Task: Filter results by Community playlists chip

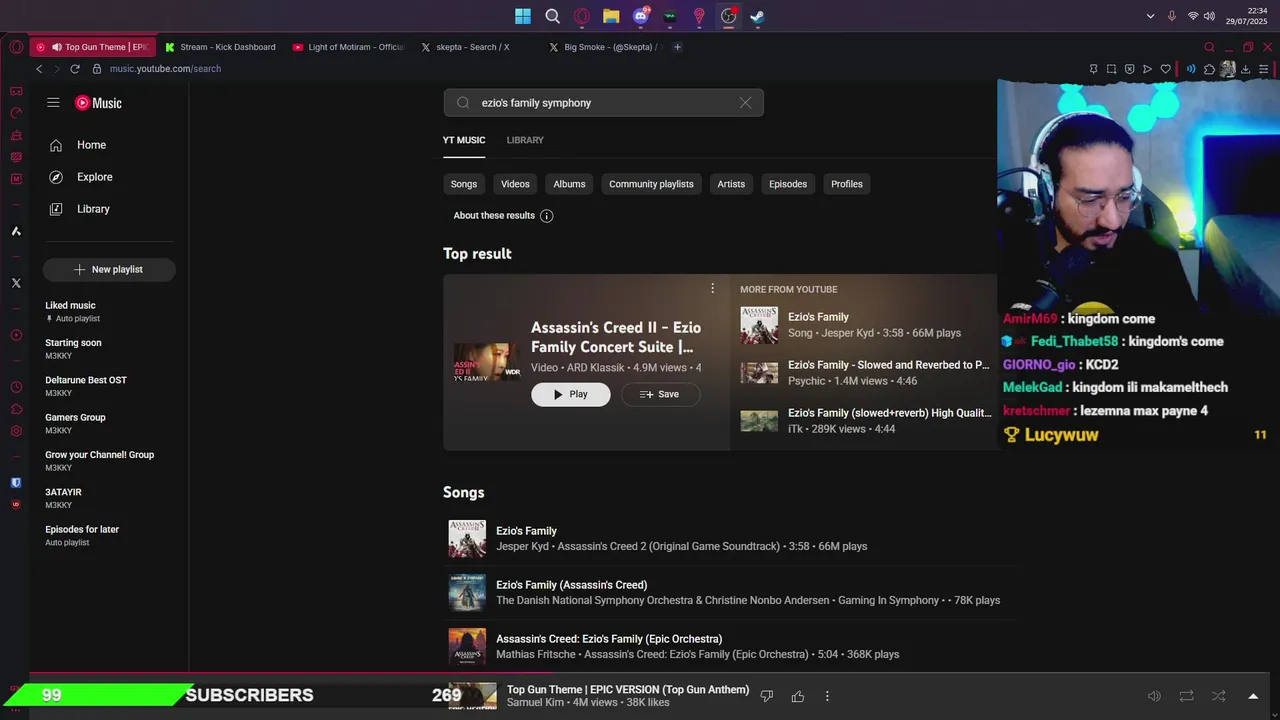Action: 651,184
